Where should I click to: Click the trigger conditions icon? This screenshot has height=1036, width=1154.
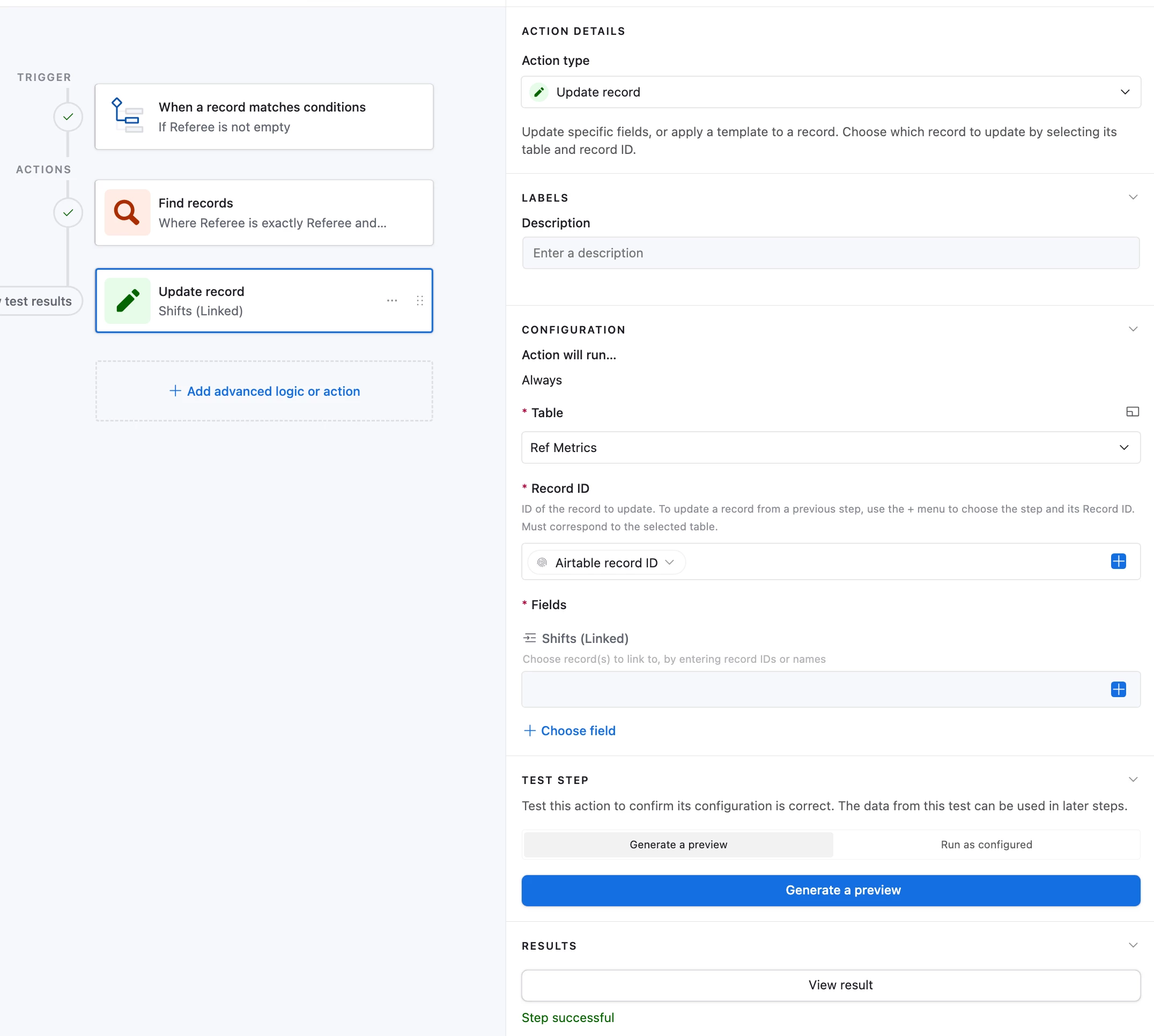127,116
